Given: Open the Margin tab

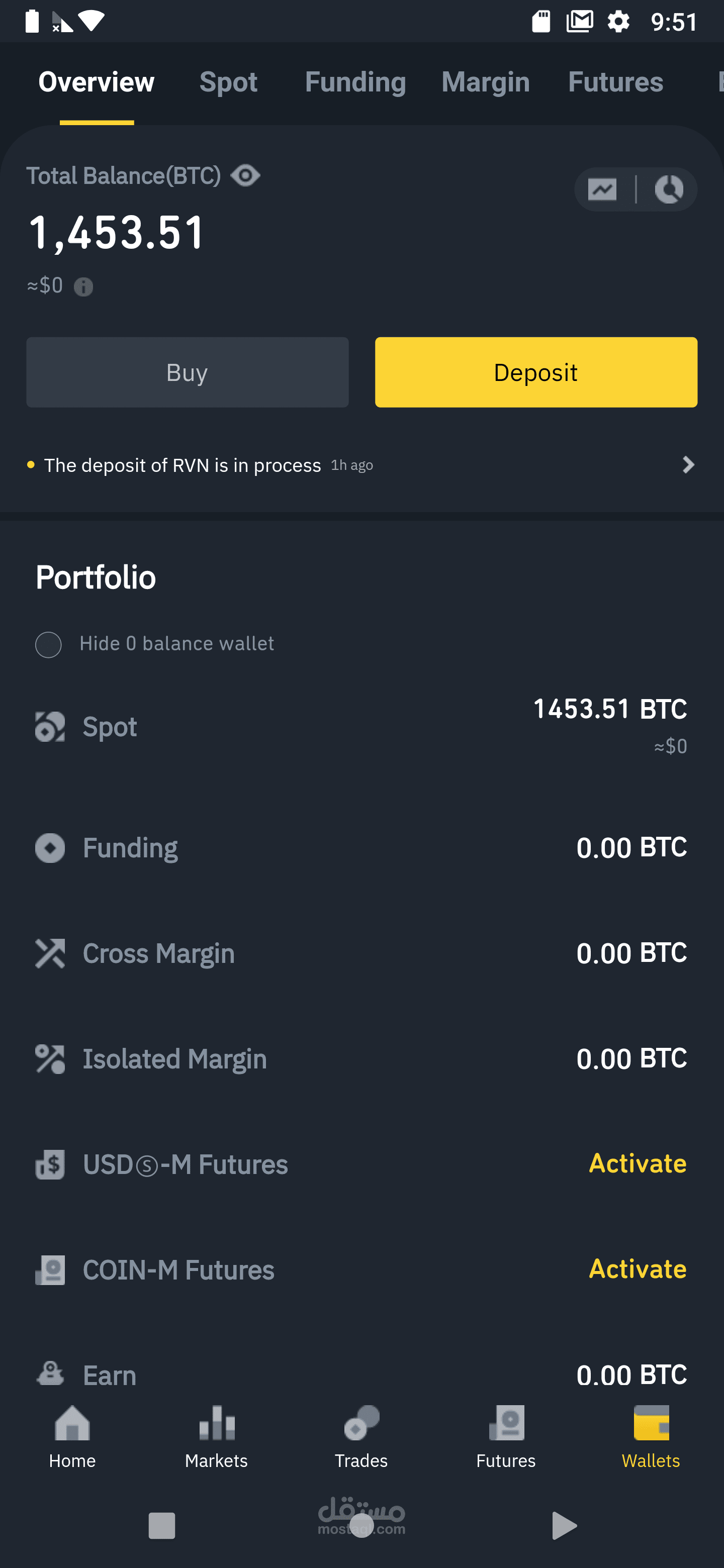Looking at the screenshot, I should click(x=485, y=82).
